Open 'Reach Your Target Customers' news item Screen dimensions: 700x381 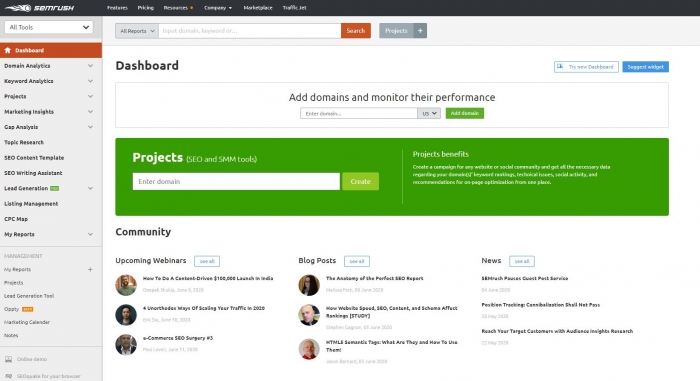pyautogui.click(x=557, y=331)
